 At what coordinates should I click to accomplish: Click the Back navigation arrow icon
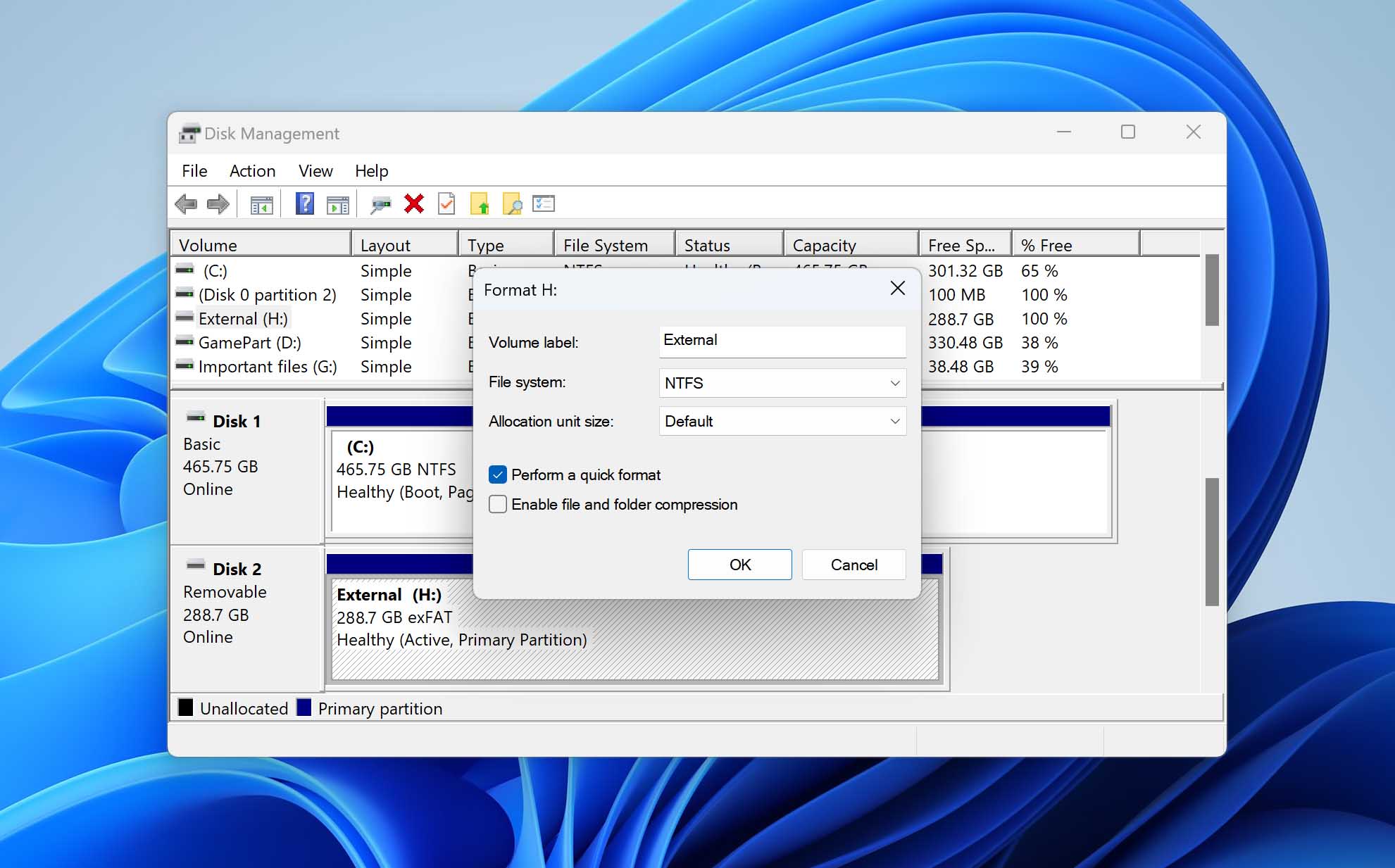187,205
